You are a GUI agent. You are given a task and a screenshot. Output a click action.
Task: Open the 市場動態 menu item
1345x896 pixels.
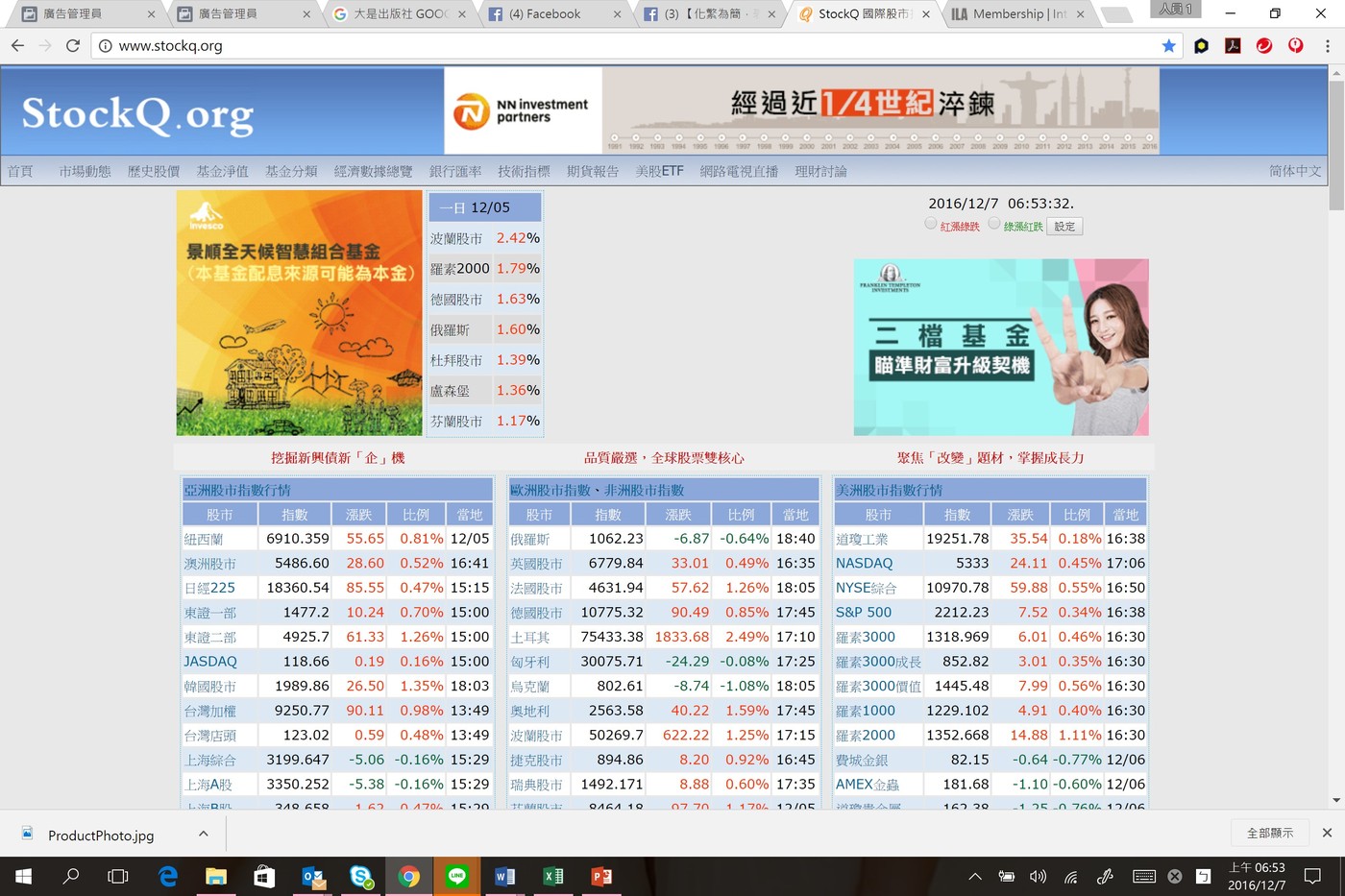85,171
